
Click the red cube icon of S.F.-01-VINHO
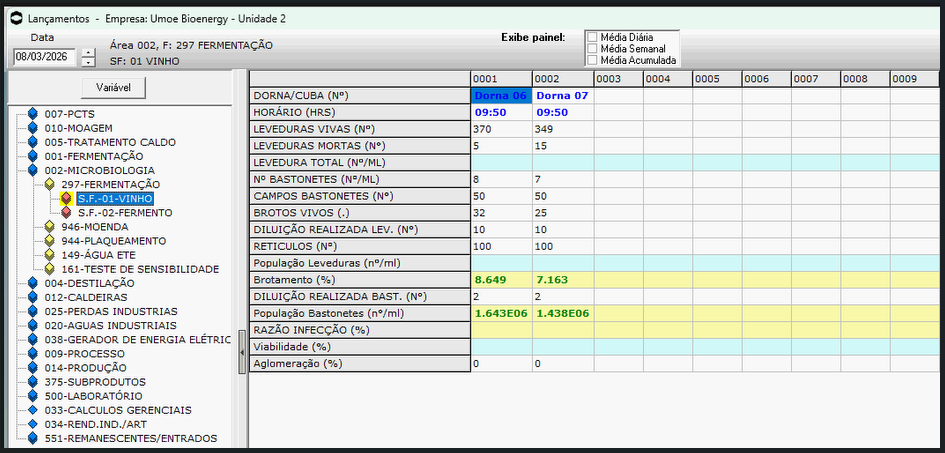tap(66, 199)
